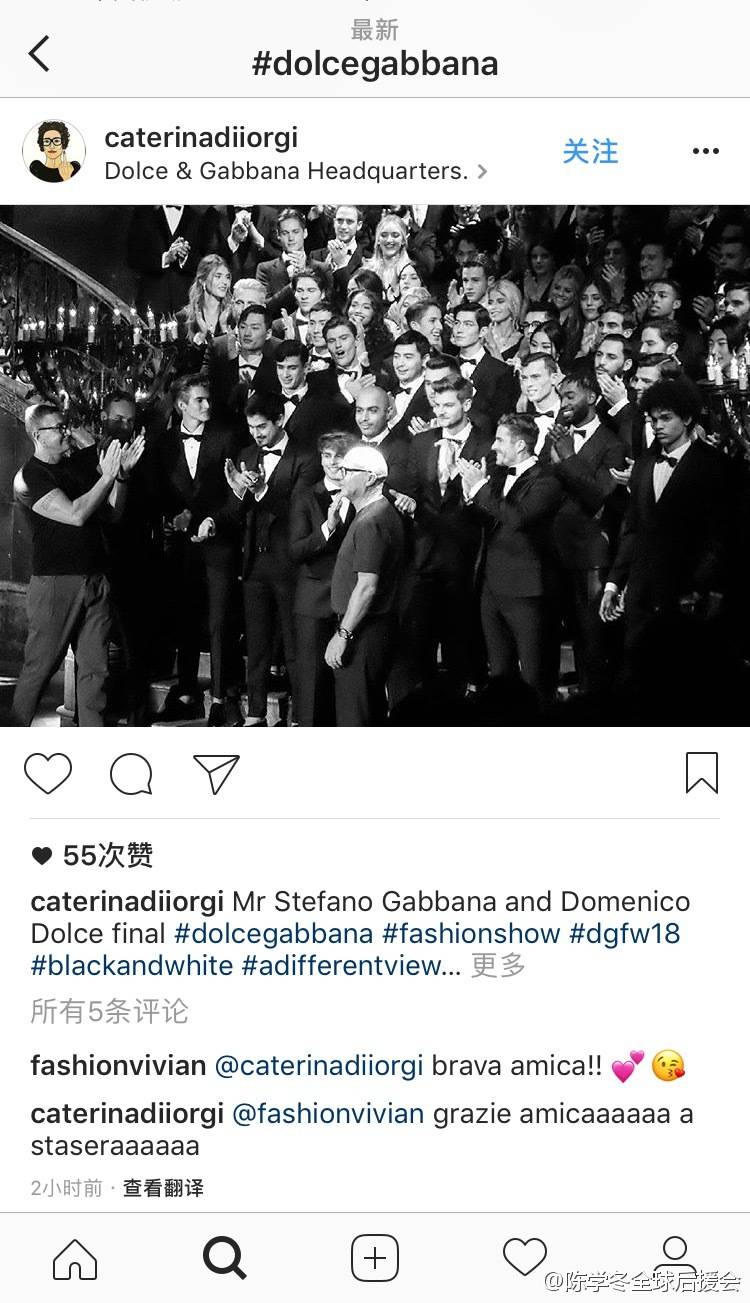Open the Search tab magnifier icon
Screen dimensions: 750x1303
tap(225, 1258)
